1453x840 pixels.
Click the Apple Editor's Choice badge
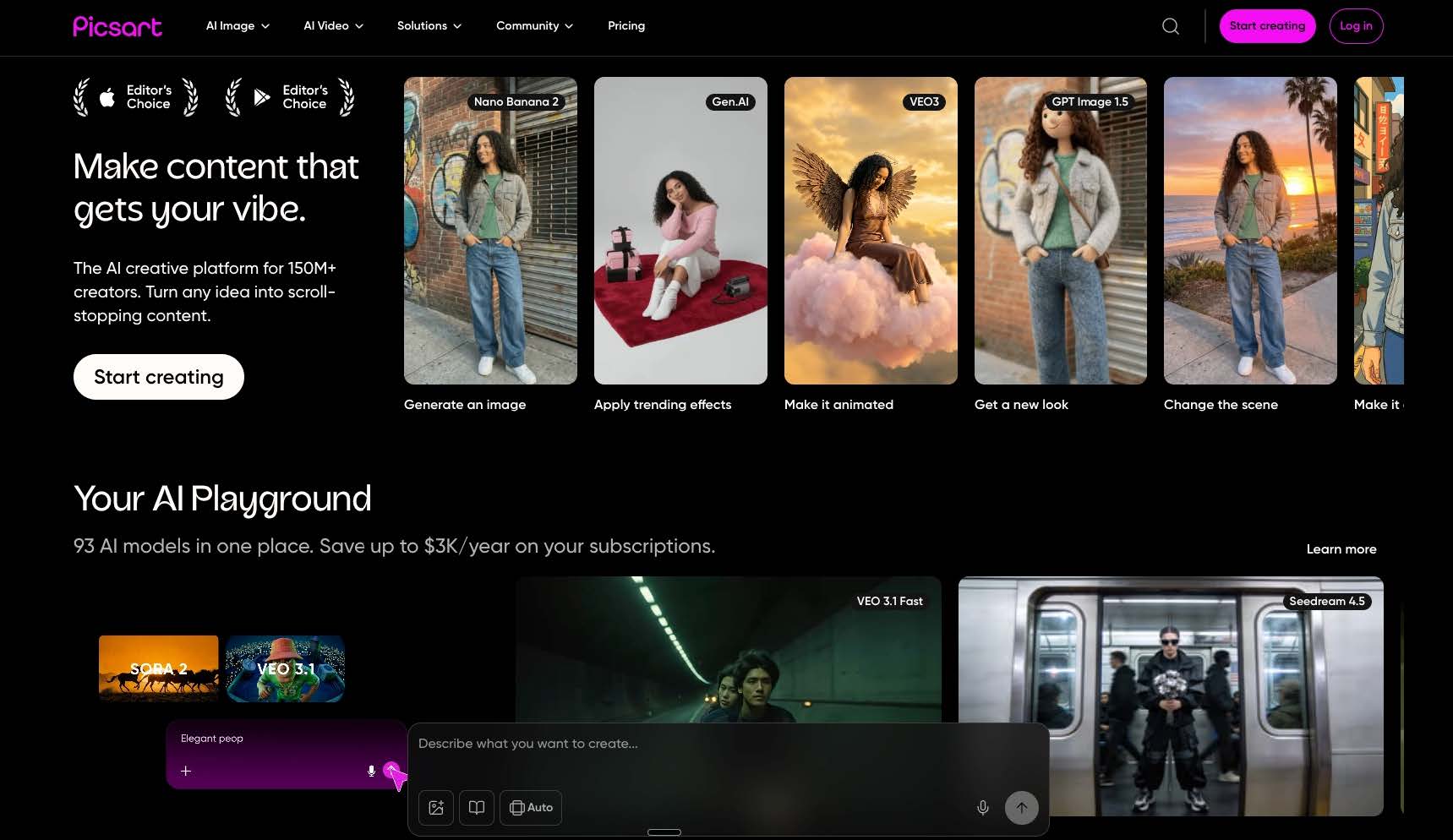coord(136,97)
